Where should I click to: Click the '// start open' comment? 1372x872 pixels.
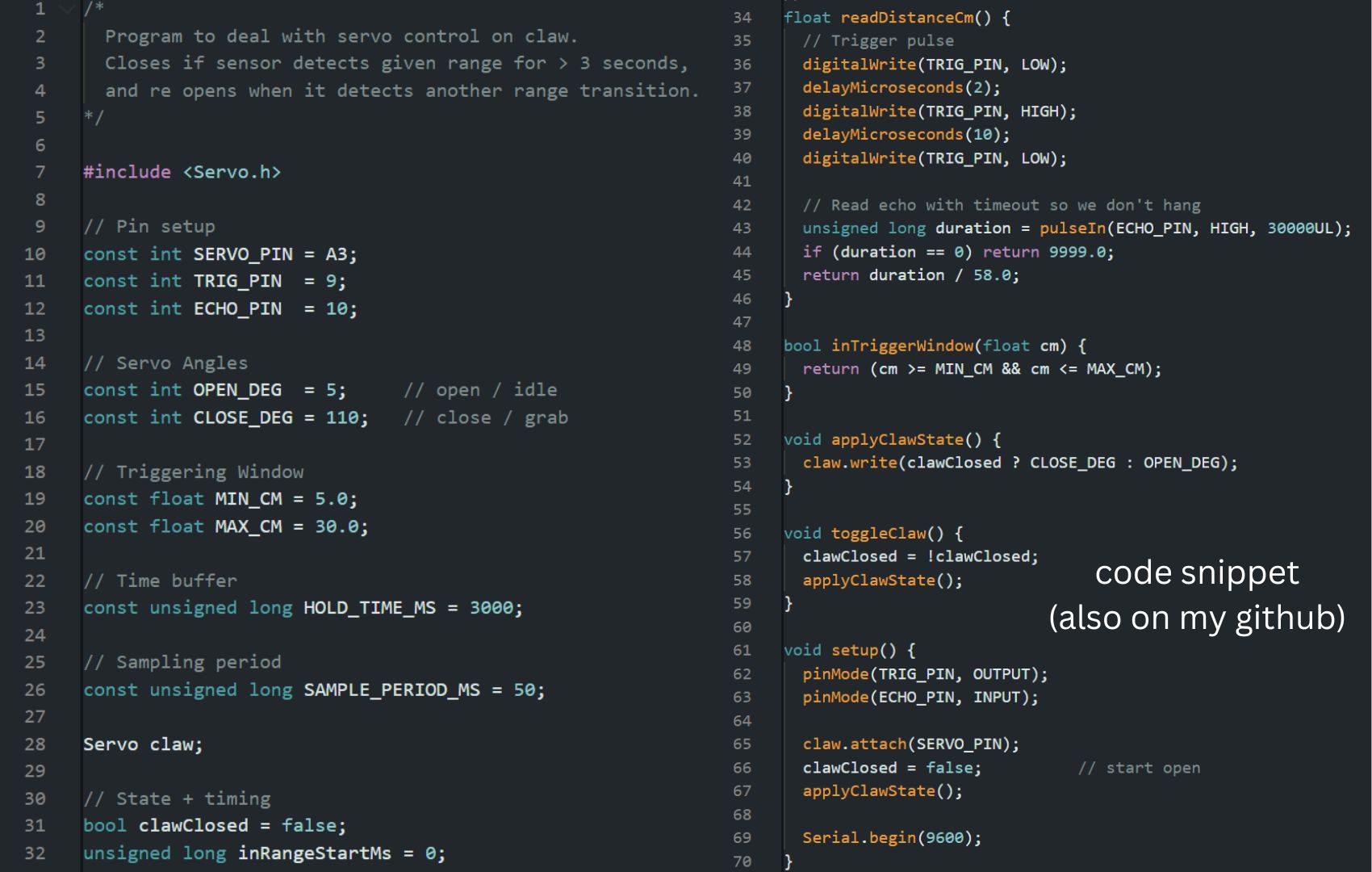1139,768
